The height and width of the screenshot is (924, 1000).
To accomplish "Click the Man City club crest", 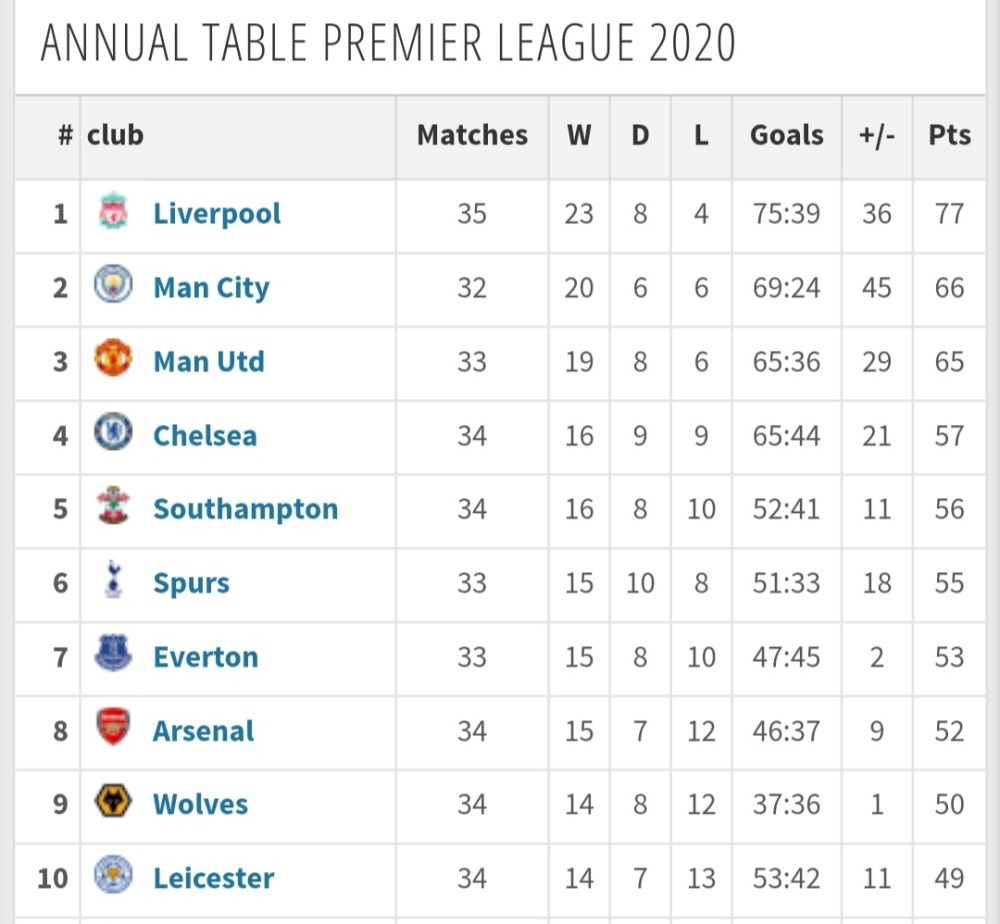I will 114,284.
